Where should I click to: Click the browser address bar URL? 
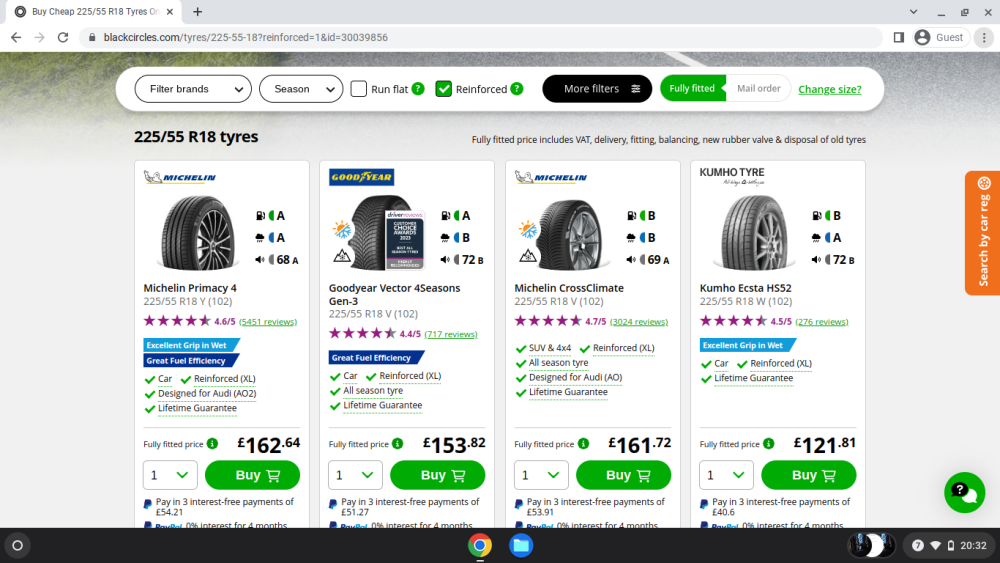pos(246,38)
